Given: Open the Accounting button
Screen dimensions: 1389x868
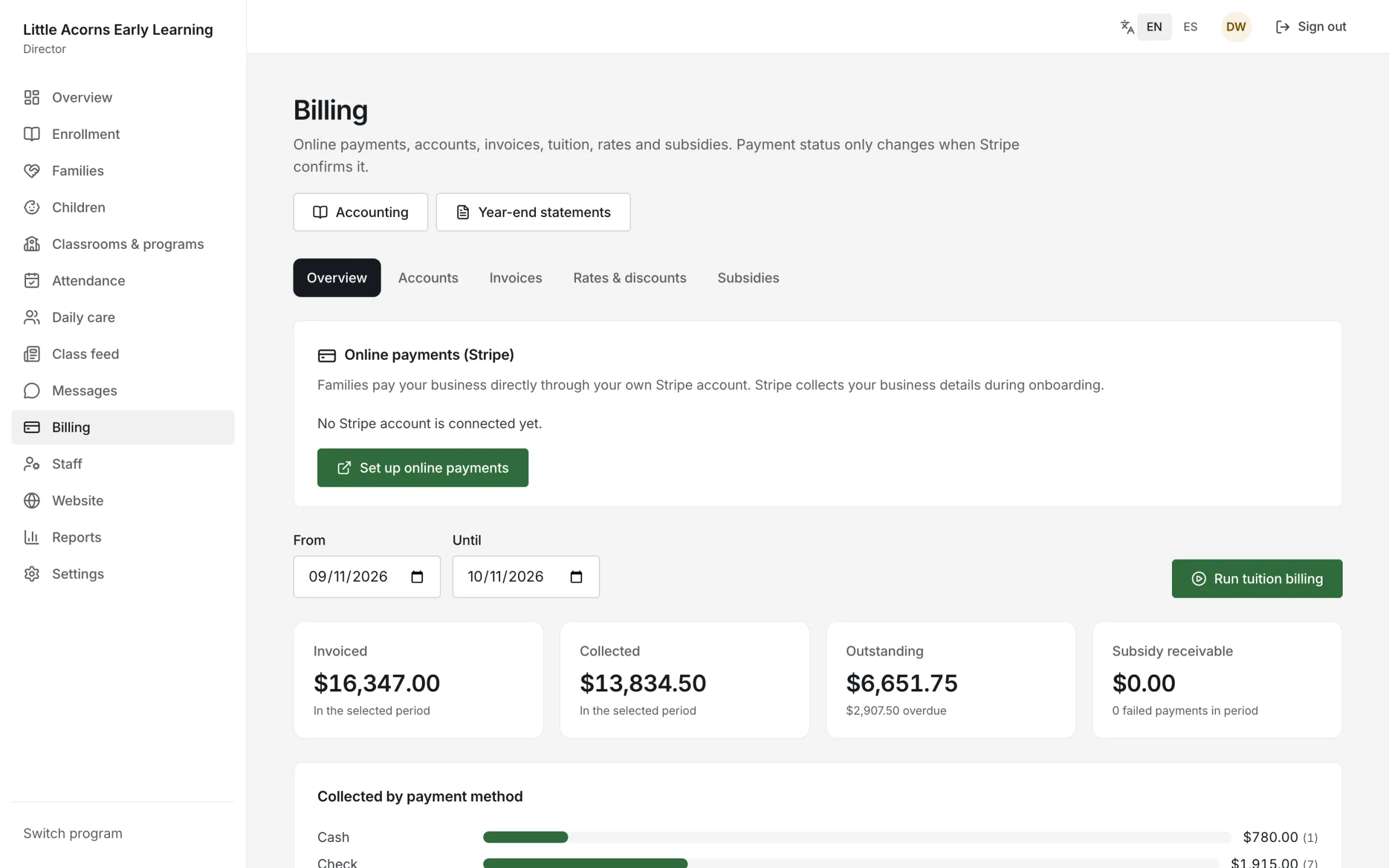Looking at the screenshot, I should (x=361, y=212).
